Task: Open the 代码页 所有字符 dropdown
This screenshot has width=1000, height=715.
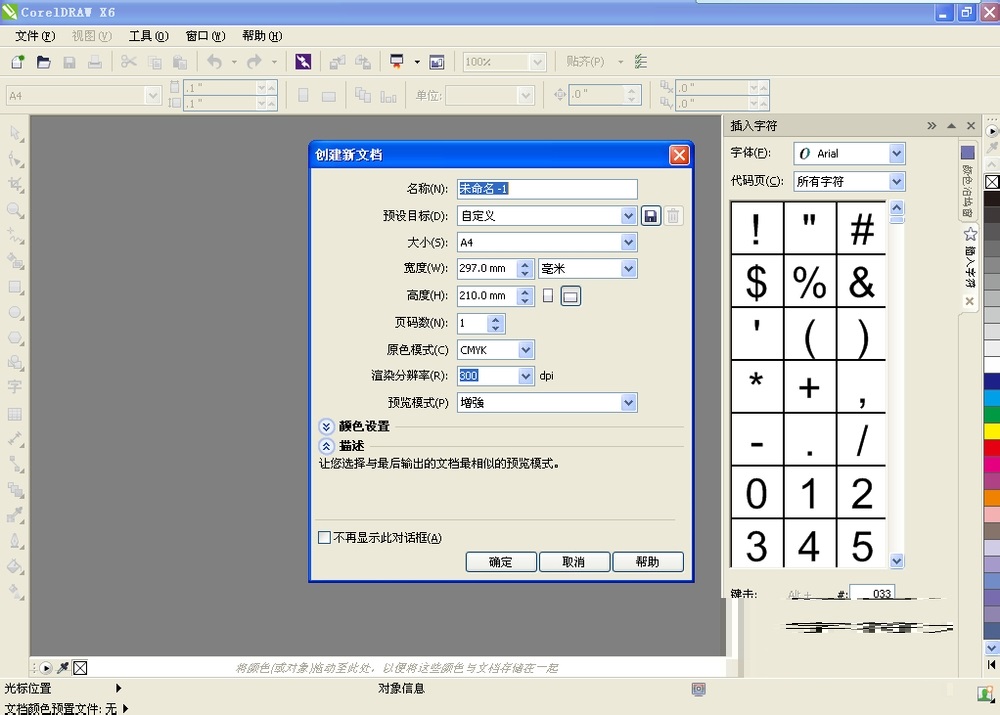Action: (896, 181)
